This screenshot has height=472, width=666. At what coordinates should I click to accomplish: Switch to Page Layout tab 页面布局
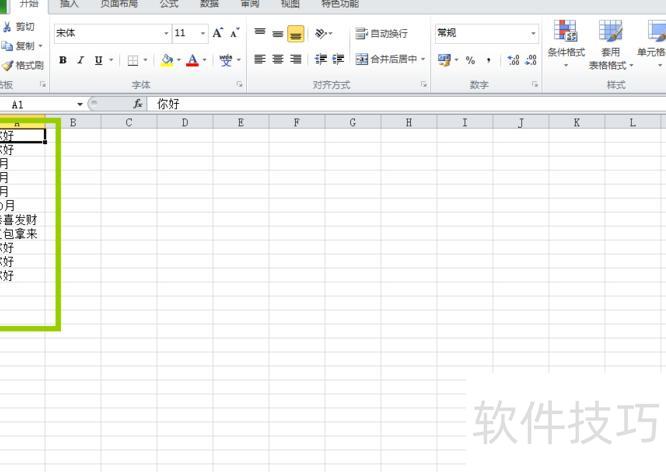[x=119, y=4]
